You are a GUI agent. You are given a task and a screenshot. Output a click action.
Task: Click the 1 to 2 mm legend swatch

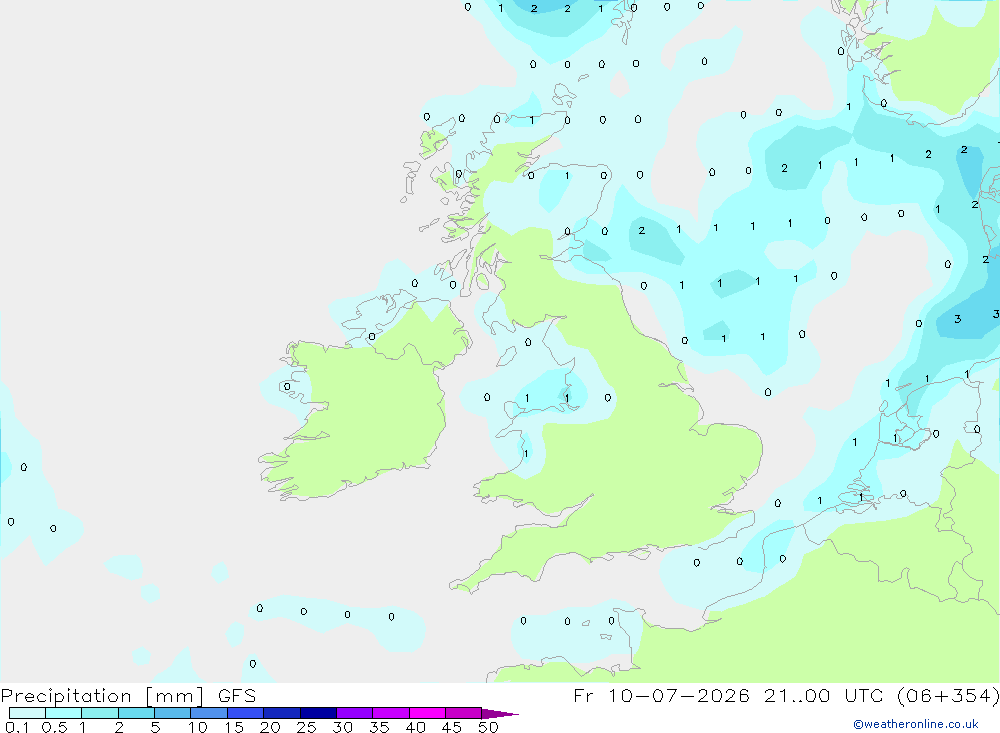(100, 713)
